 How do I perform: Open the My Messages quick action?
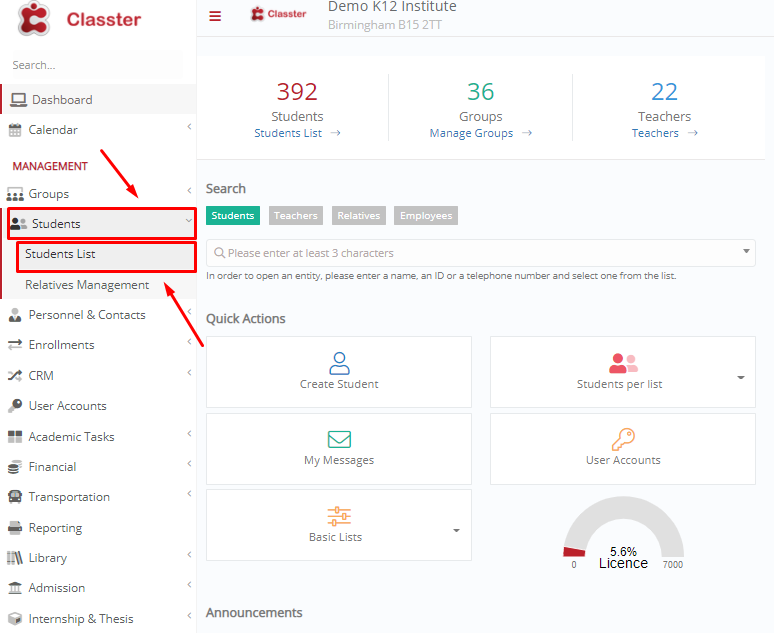point(339,449)
